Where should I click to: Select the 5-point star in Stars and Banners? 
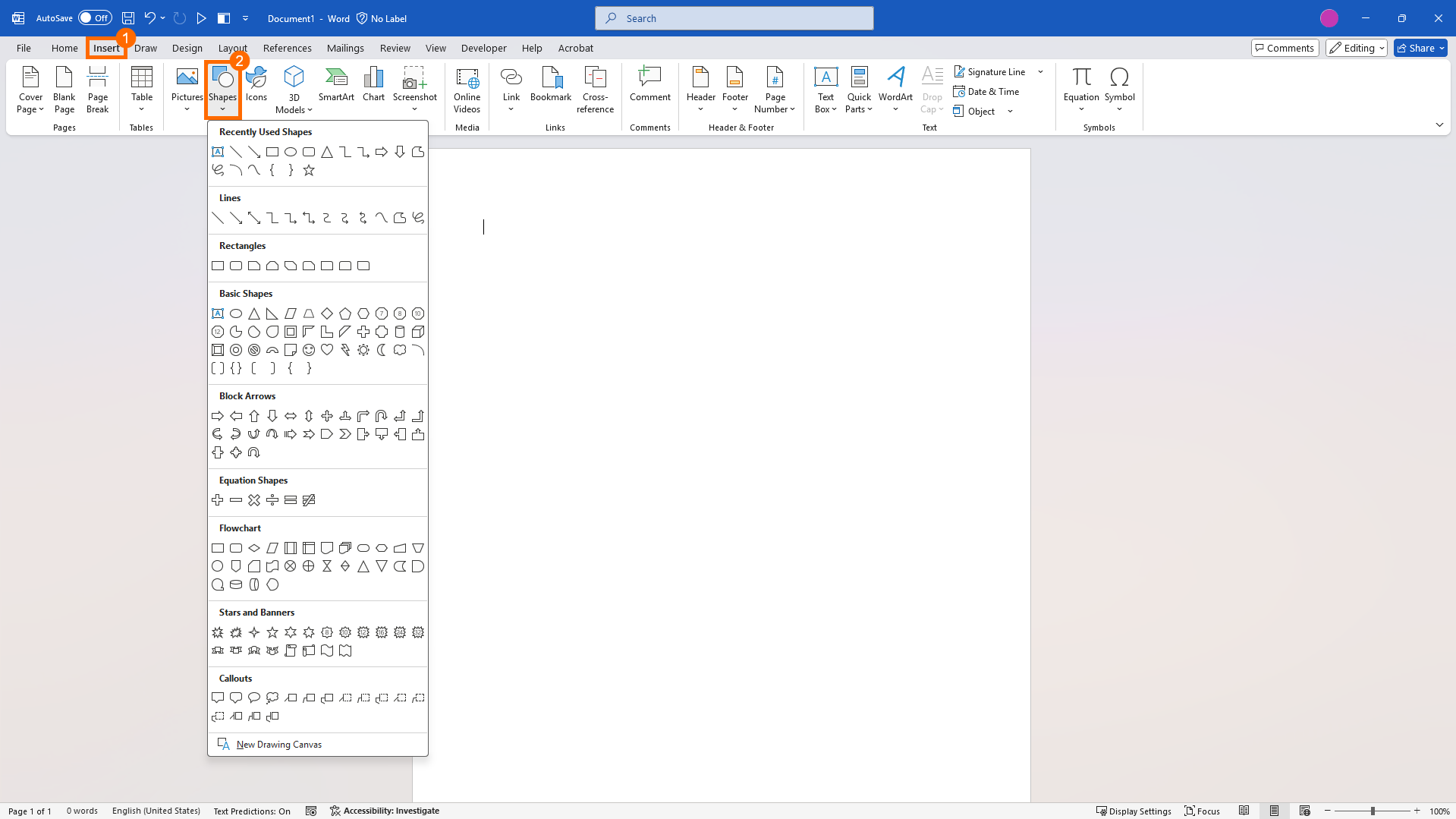point(272,632)
